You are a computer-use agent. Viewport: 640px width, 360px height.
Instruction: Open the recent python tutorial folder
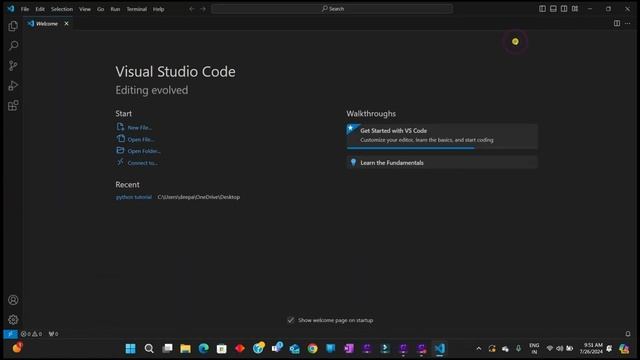(x=134, y=197)
